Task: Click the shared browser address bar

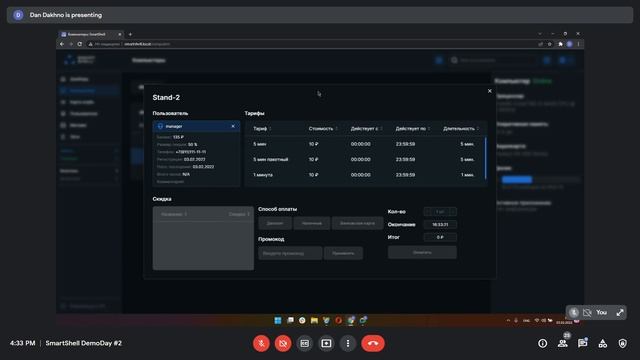Action: (310, 44)
